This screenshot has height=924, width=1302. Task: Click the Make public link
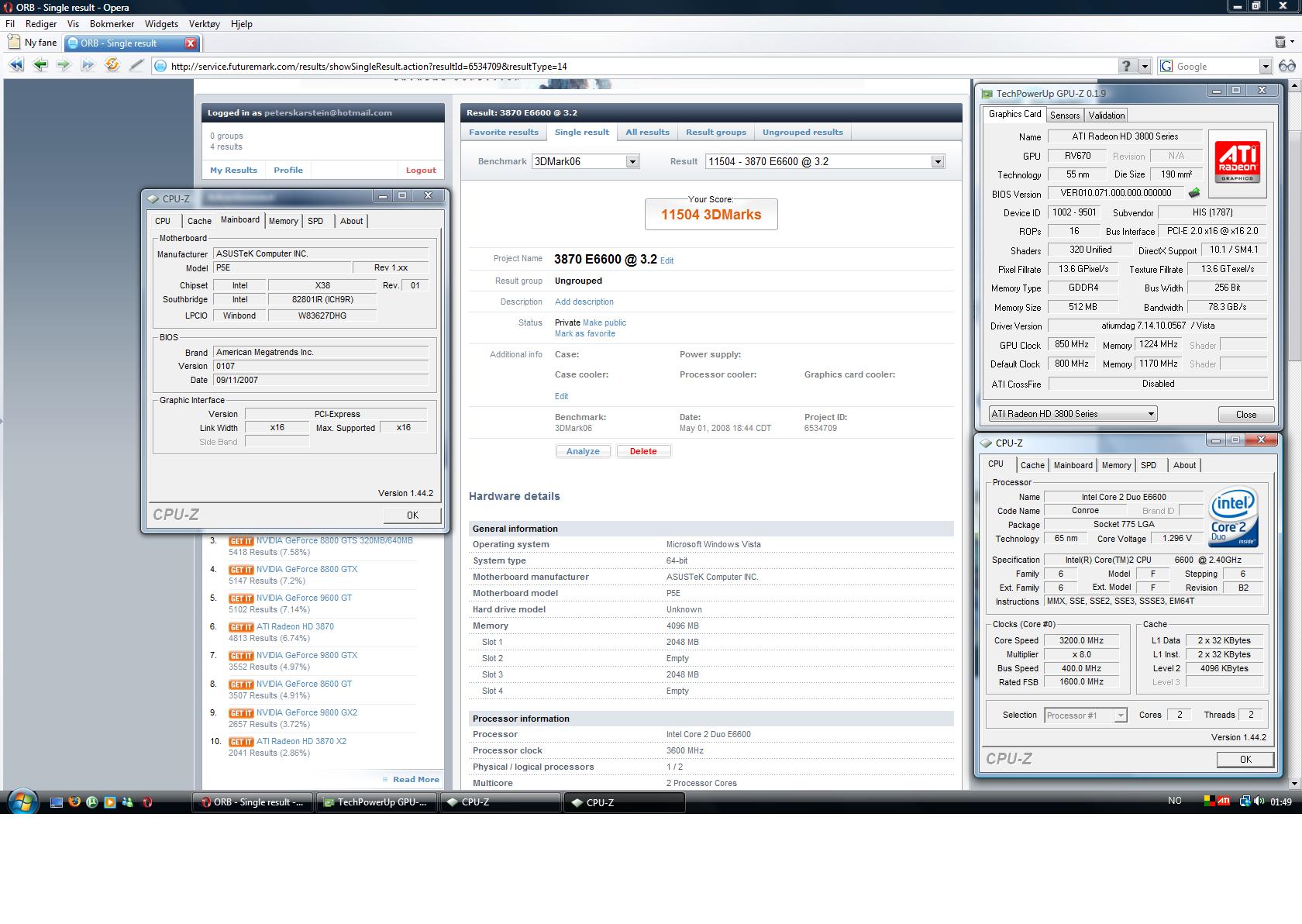pyautogui.click(x=604, y=322)
